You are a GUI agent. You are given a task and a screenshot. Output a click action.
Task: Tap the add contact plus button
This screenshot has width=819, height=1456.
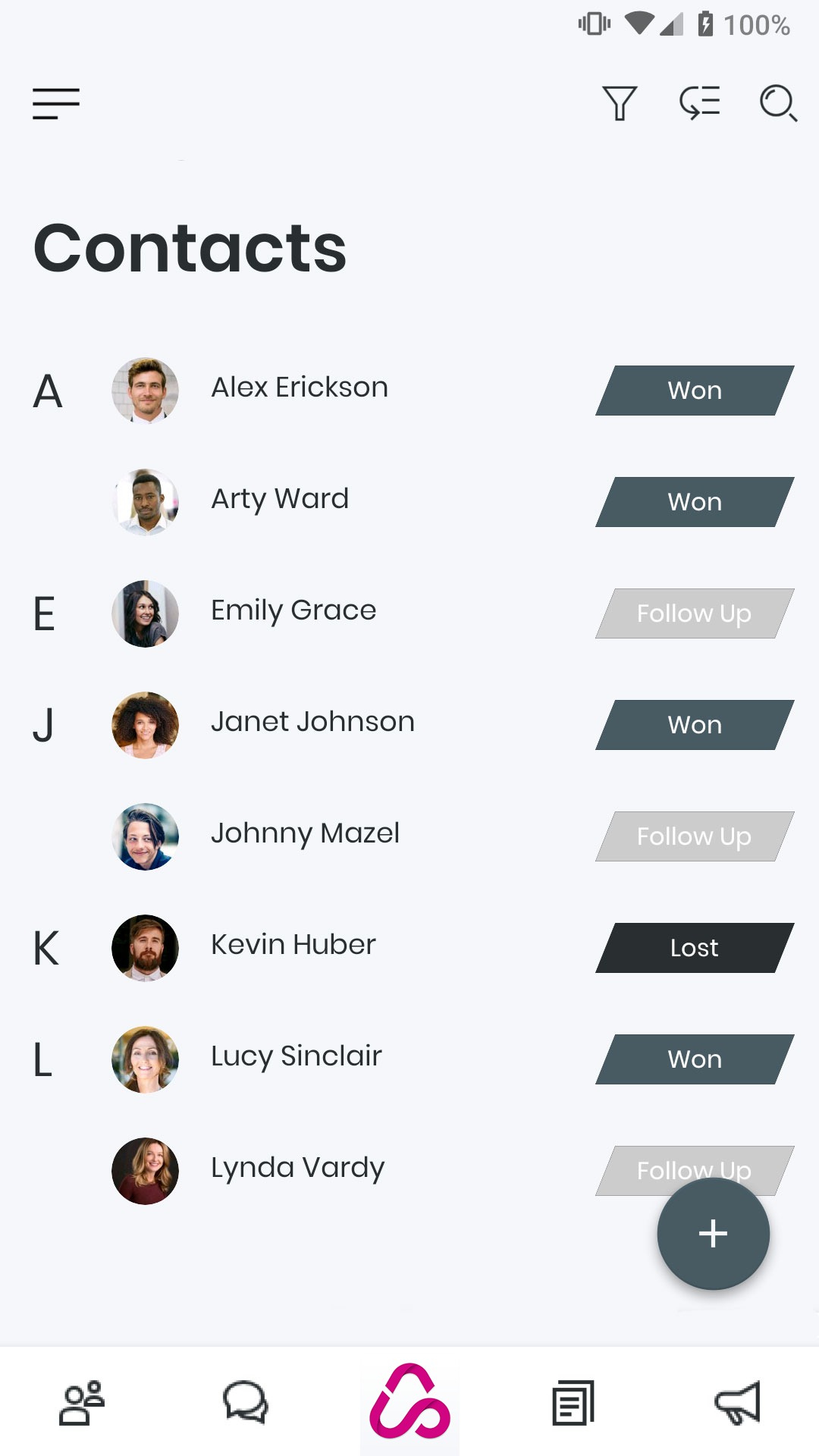(x=713, y=1234)
